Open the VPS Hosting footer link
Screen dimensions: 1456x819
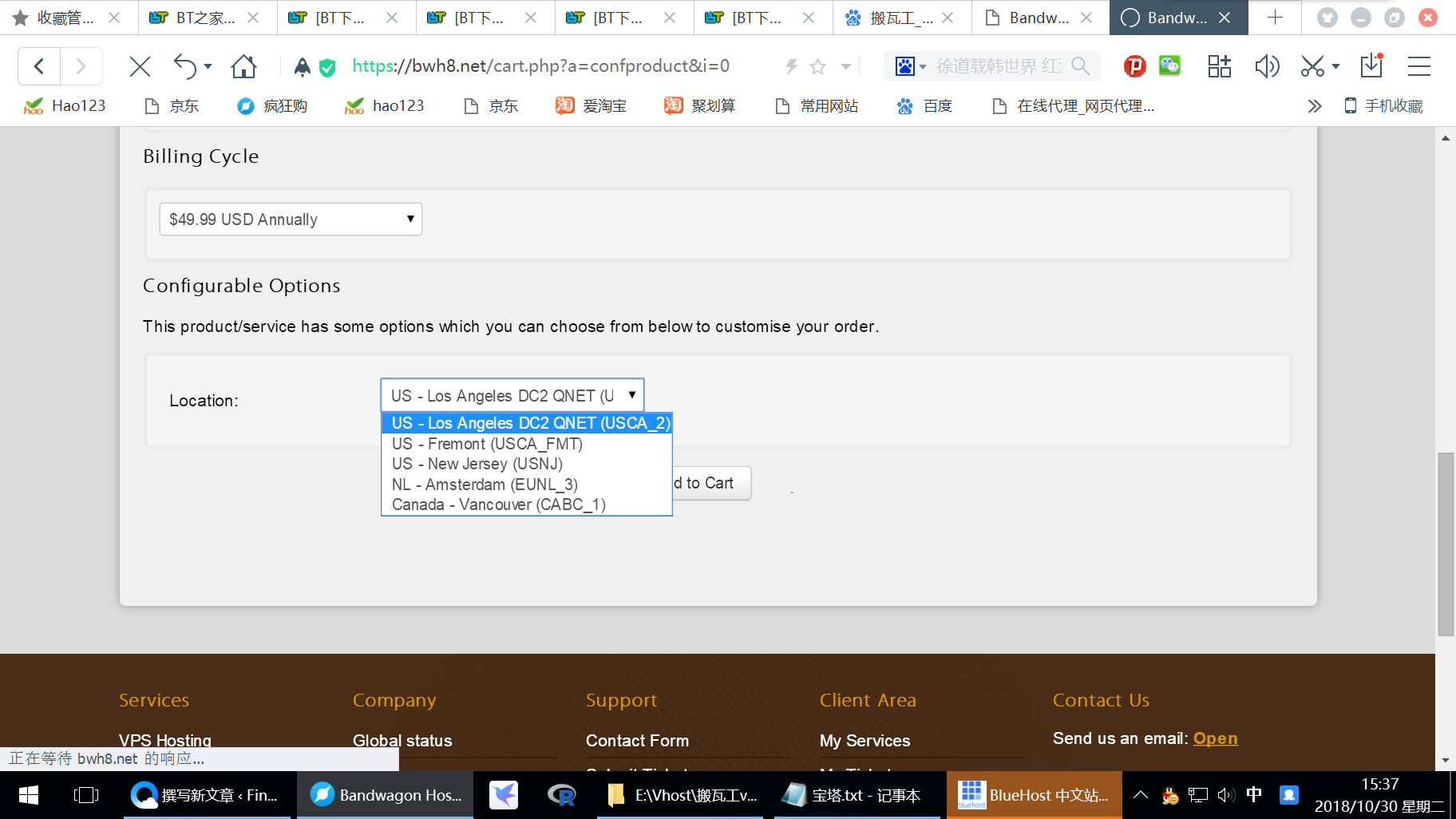pos(165,741)
